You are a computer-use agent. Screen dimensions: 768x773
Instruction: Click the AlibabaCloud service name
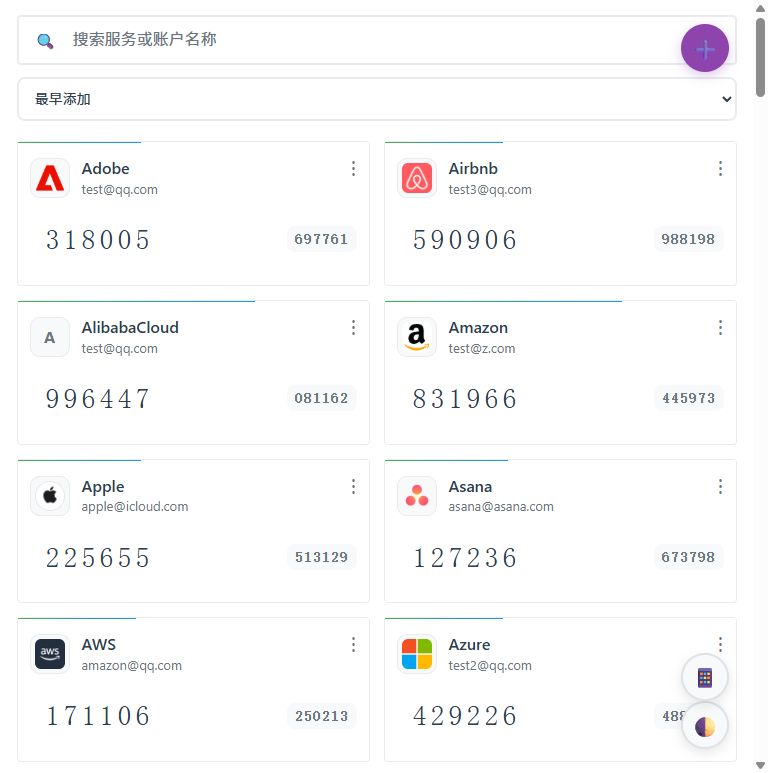tap(130, 327)
